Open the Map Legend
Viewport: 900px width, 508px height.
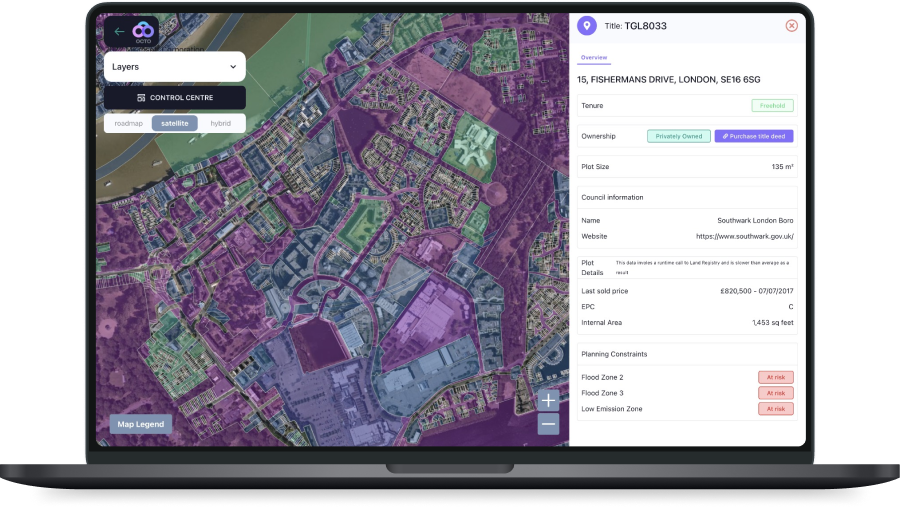(x=141, y=424)
